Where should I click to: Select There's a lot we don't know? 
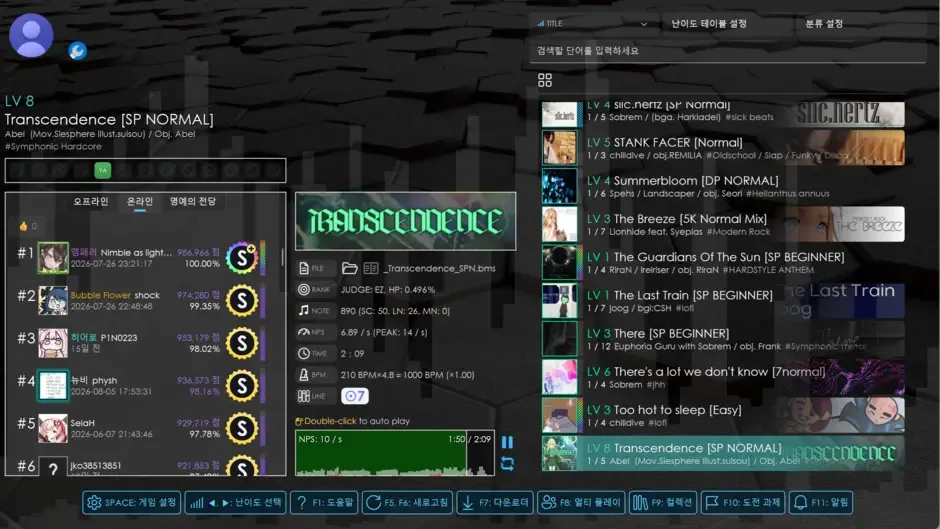click(723, 377)
